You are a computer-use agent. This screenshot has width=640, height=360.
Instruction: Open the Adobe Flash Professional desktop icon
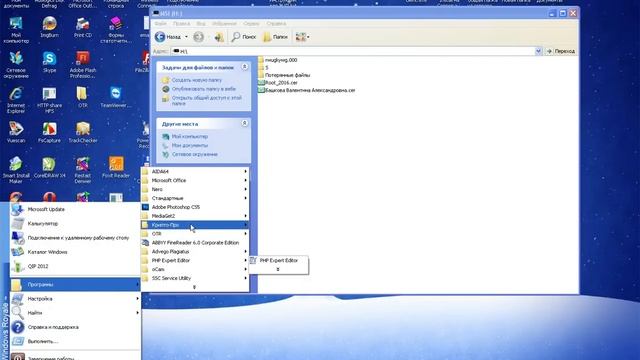click(x=83, y=65)
